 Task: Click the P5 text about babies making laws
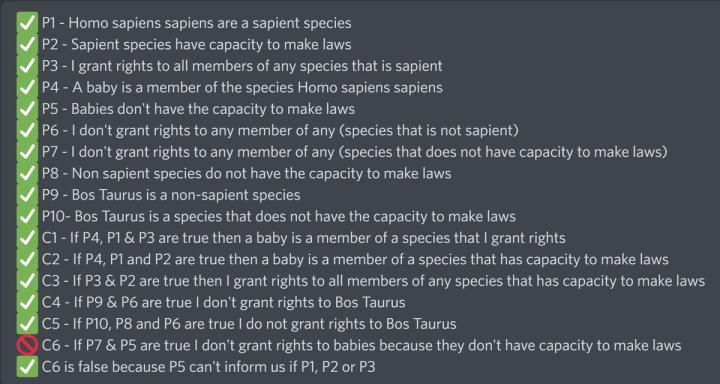198,109
